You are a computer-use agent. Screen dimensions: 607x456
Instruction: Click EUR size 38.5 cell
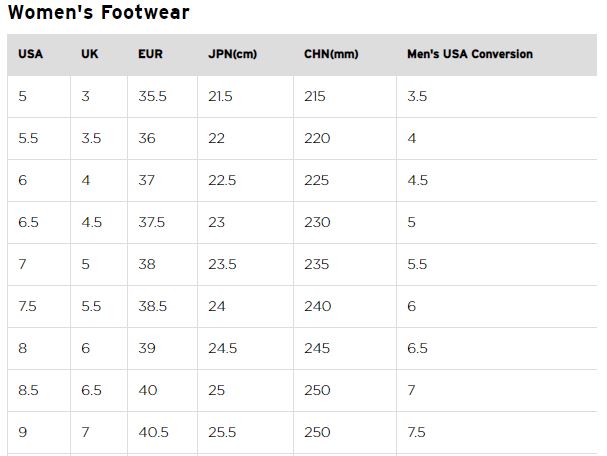click(x=163, y=307)
